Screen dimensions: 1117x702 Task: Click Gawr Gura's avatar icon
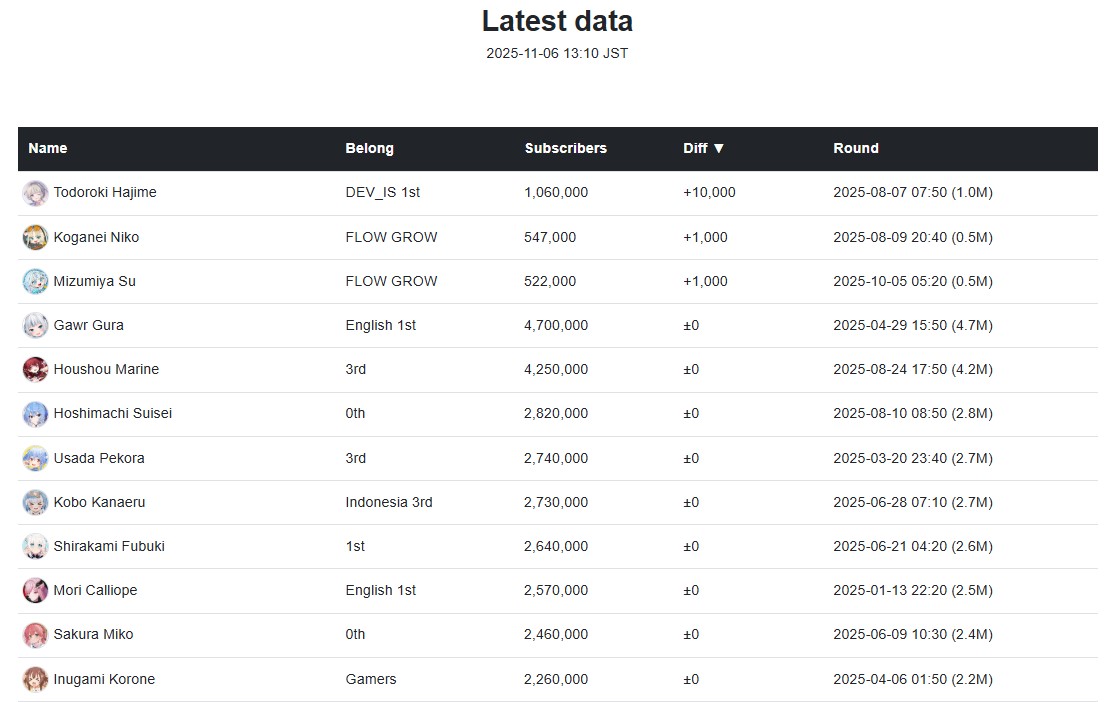[35, 326]
